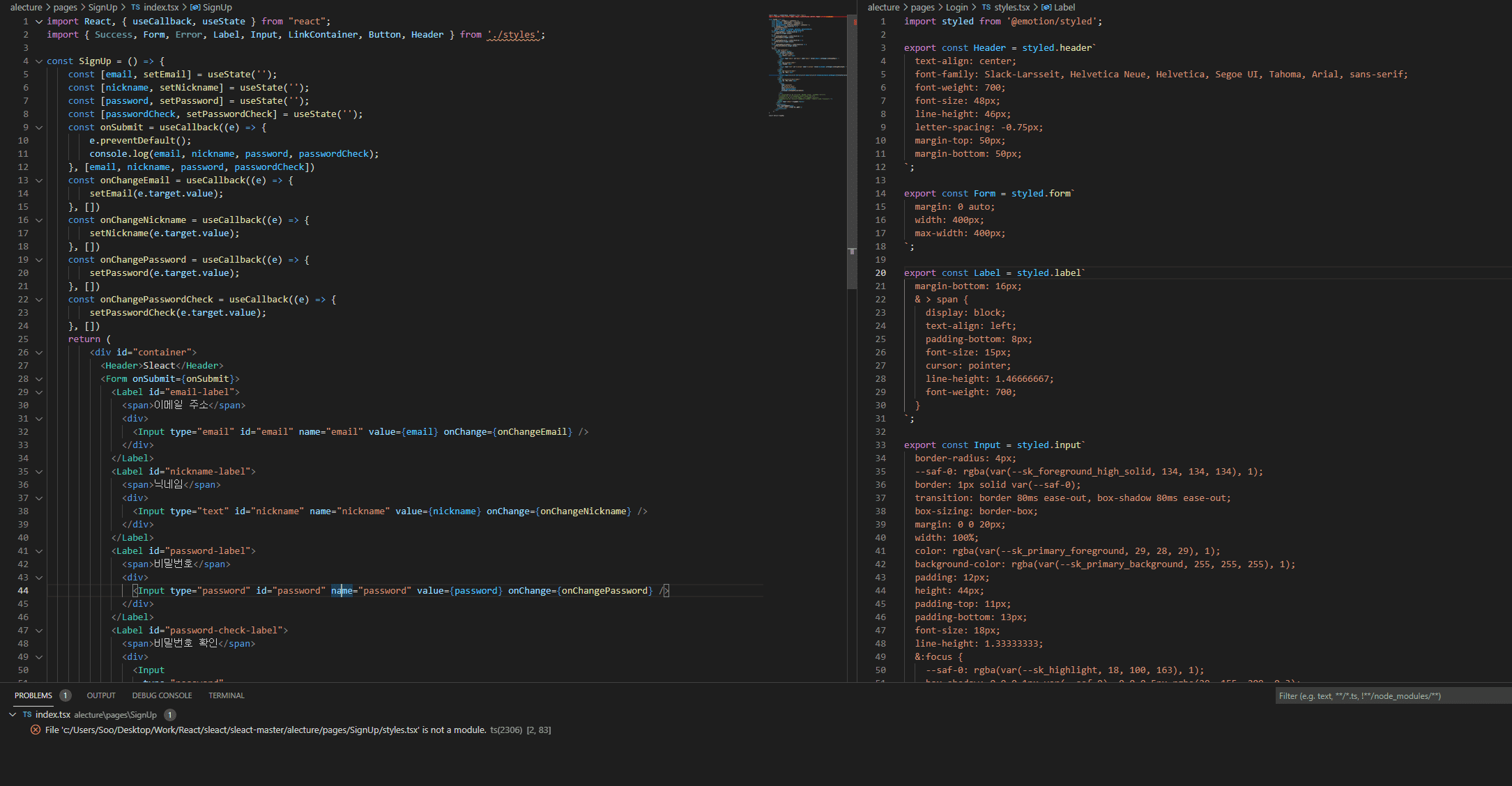The height and width of the screenshot is (786, 1512).
Task: Fold the import statement at line 1
Action: click(x=39, y=22)
